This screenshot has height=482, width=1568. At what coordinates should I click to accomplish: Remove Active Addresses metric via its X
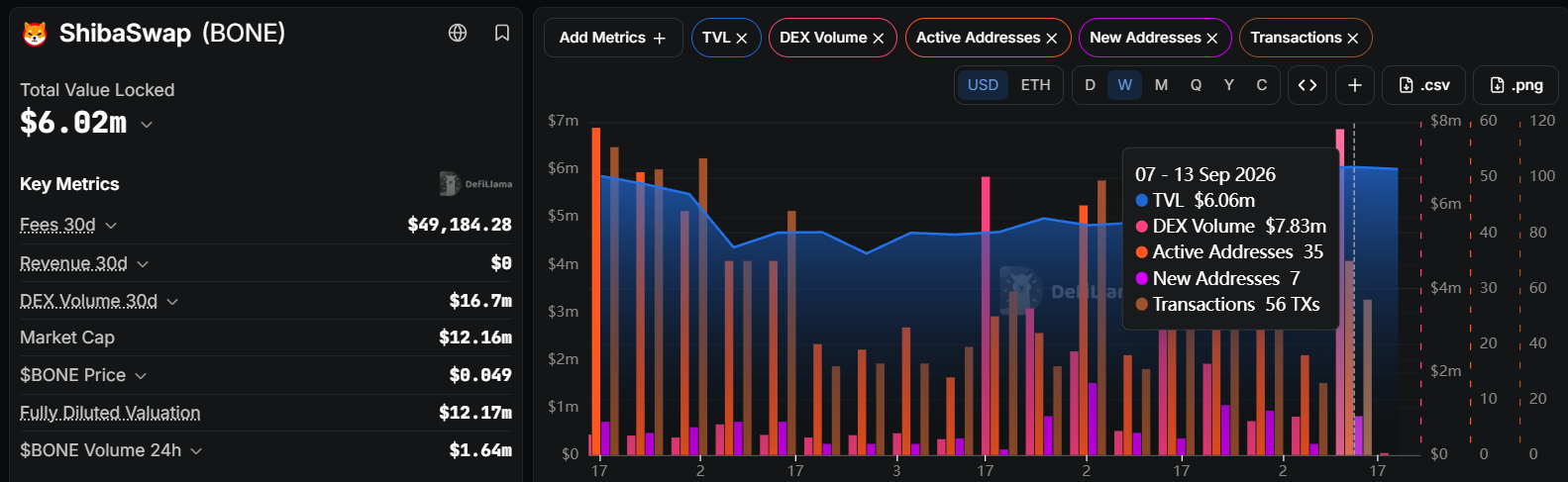point(1051,38)
